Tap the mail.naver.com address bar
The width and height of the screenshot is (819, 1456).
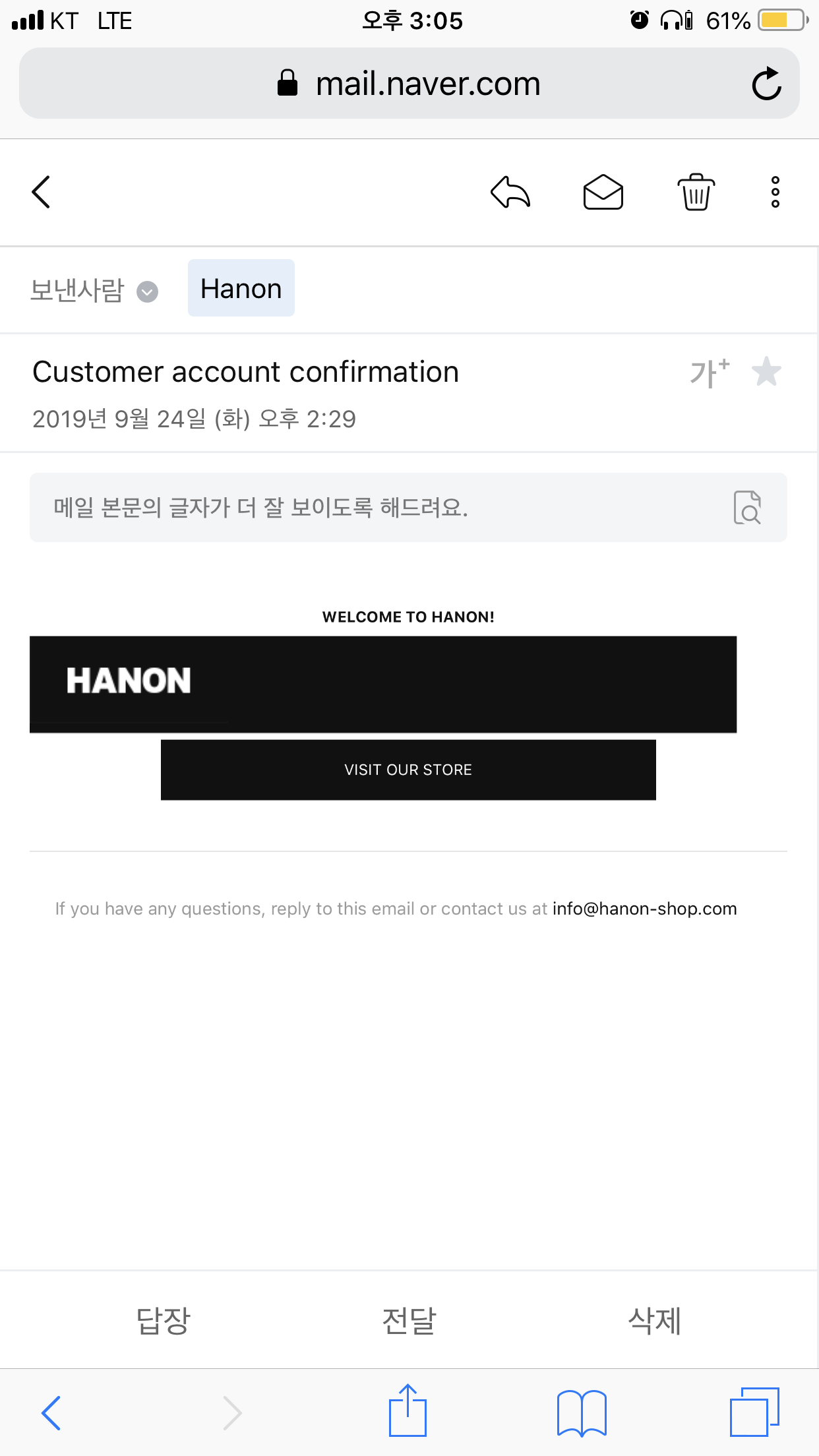409,84
